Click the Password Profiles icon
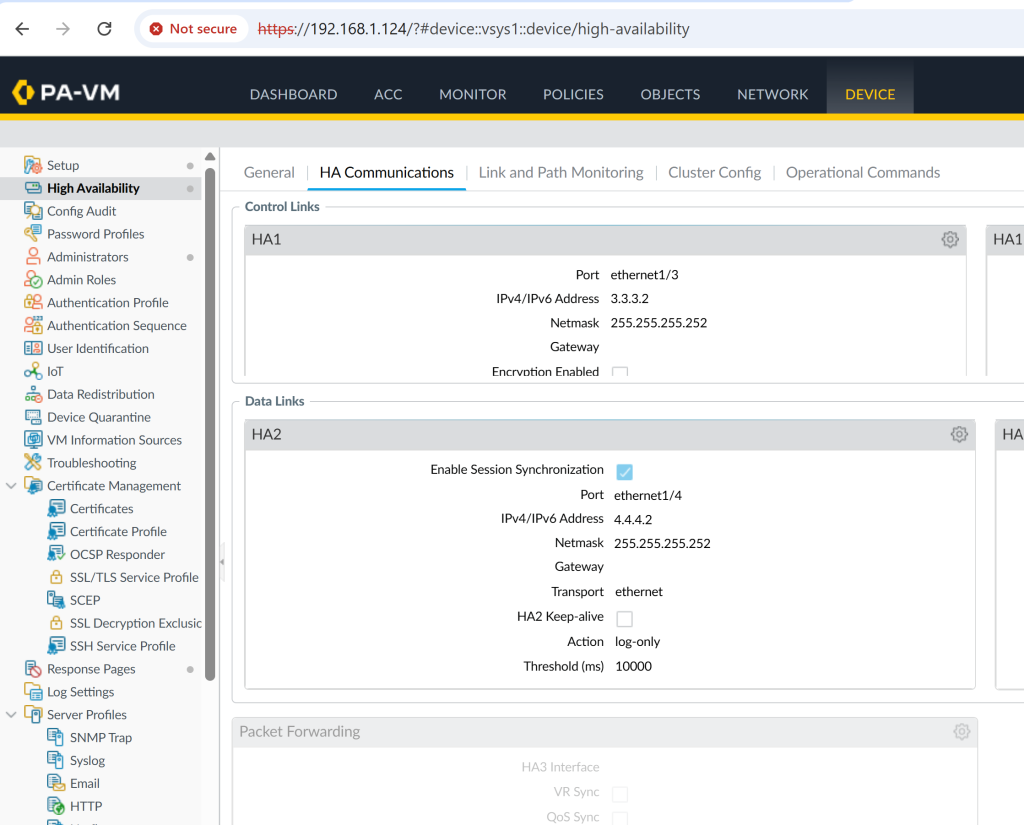1024x825 pixels. (x=33, y=233)
